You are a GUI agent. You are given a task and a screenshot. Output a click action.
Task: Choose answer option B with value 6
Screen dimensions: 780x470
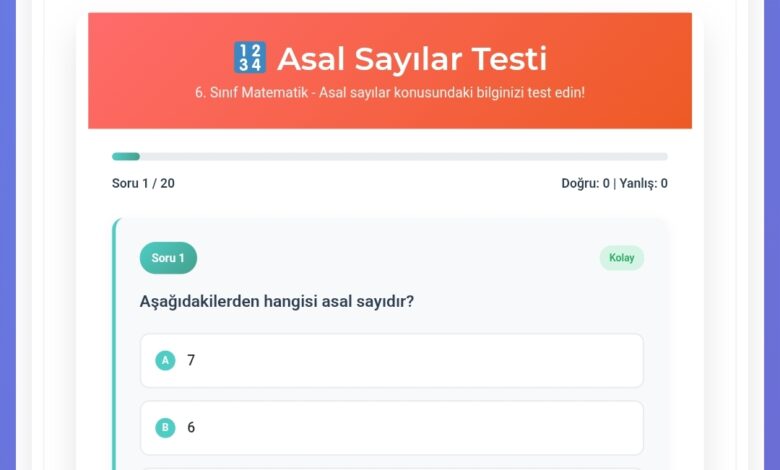coord(391,427)
